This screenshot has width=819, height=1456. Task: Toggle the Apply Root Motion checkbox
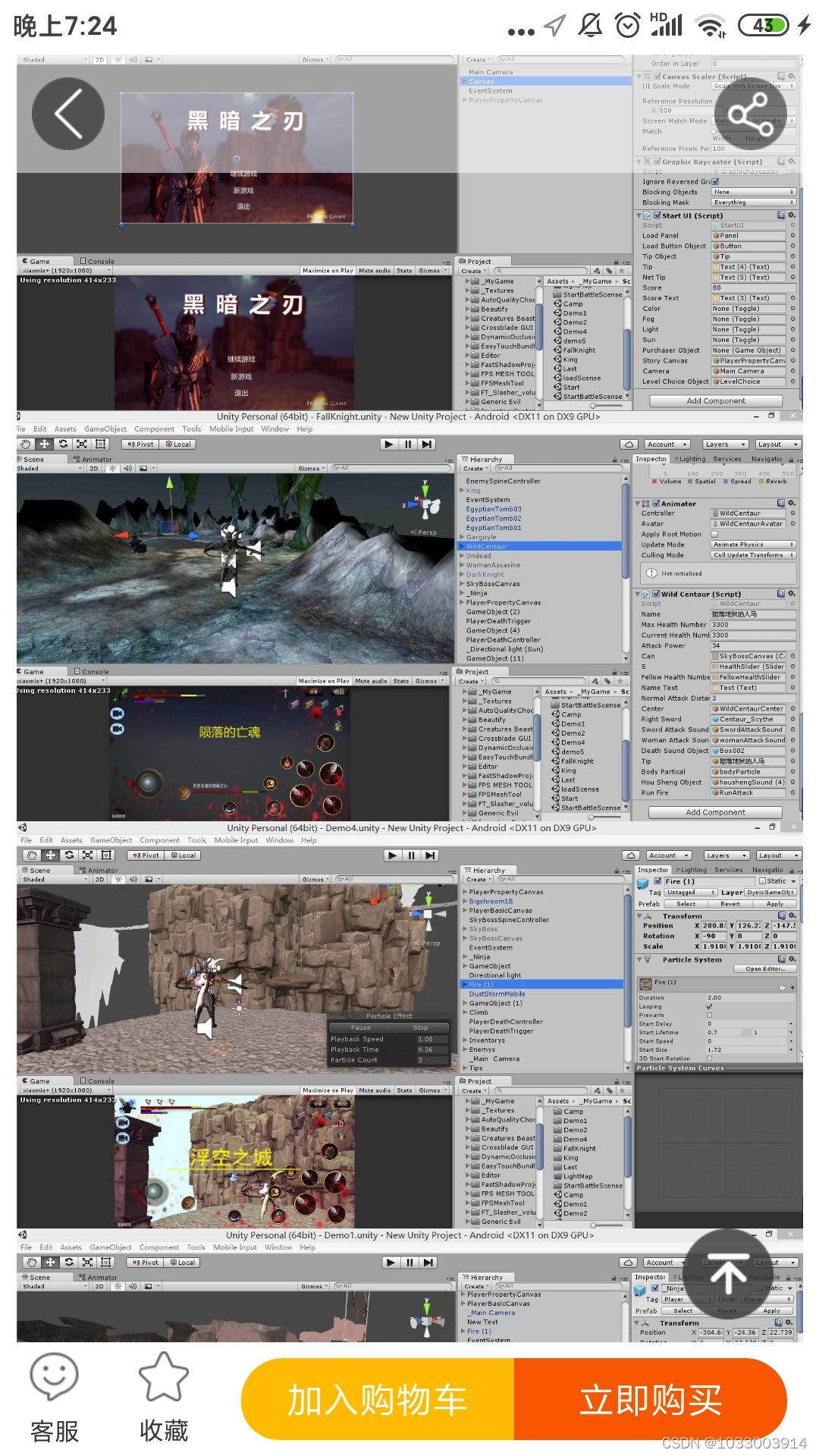[714, 534]
